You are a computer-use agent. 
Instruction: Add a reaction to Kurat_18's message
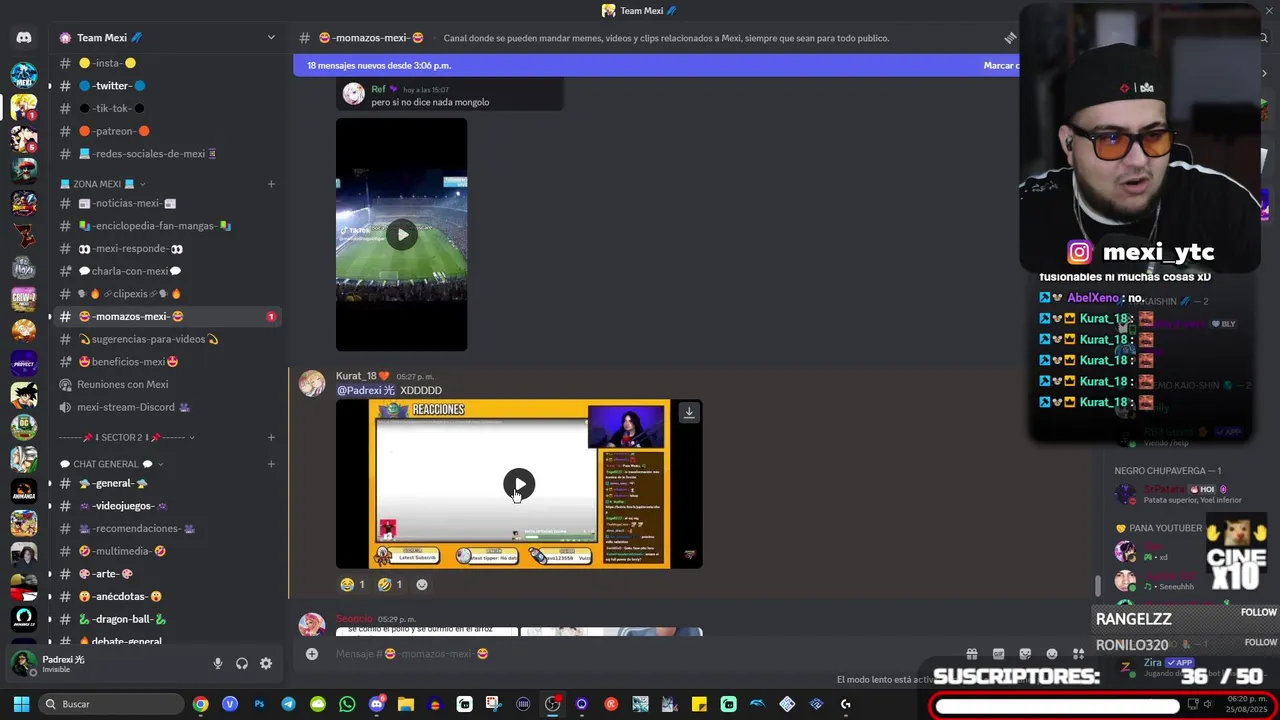pyautogui.click(x=422, y=584)
